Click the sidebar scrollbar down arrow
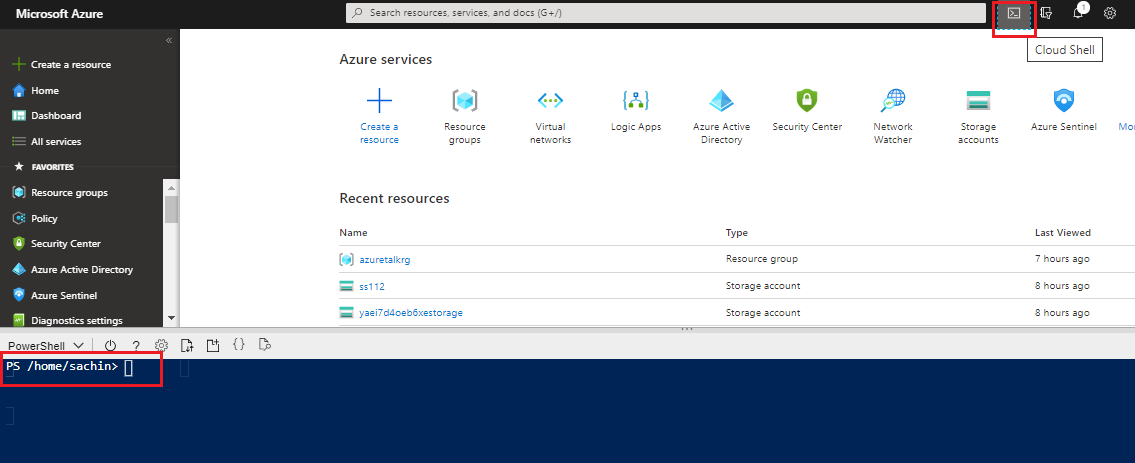The image size is (1135, 463). point(172,318)
